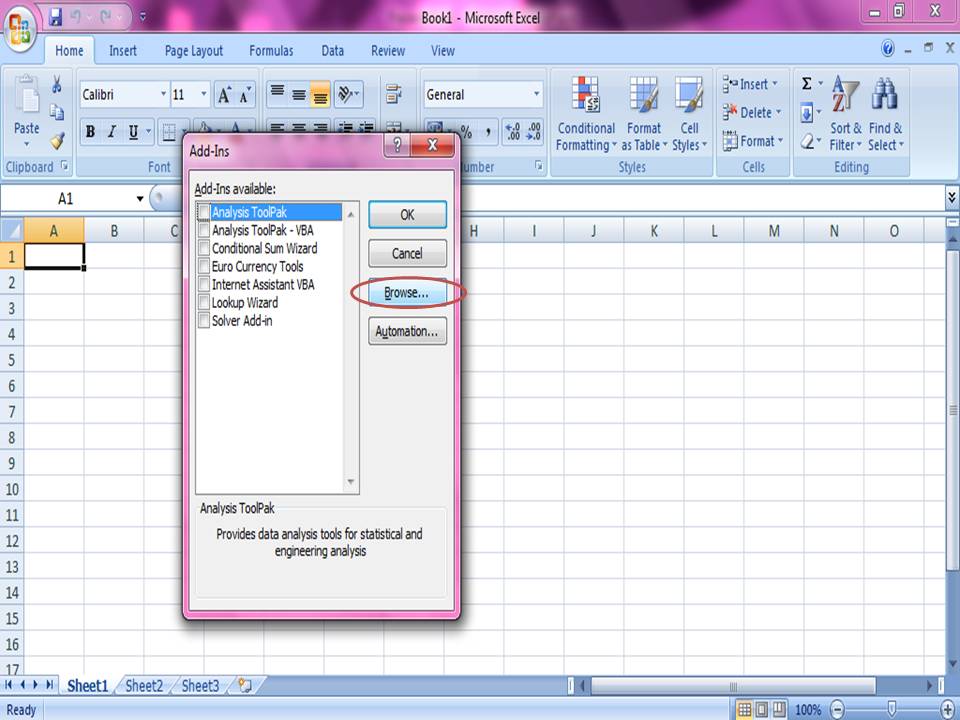The width and height of the screenshot is (960, 720).
Task: Expand the General number format dropdown
Action: [536, 94]
